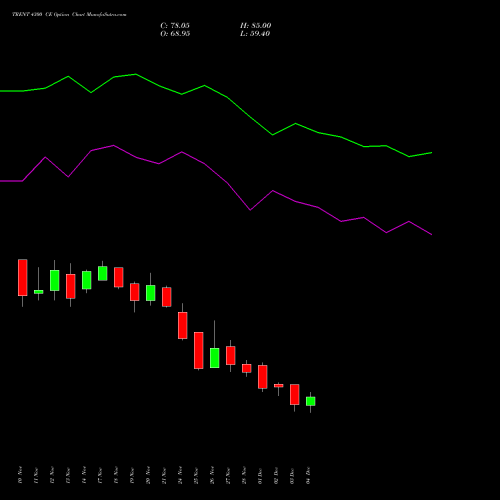Viewport: 500px width, 500px height.
Task: Click the red candlestick for 03 Dec
Action: pos(295,395)
